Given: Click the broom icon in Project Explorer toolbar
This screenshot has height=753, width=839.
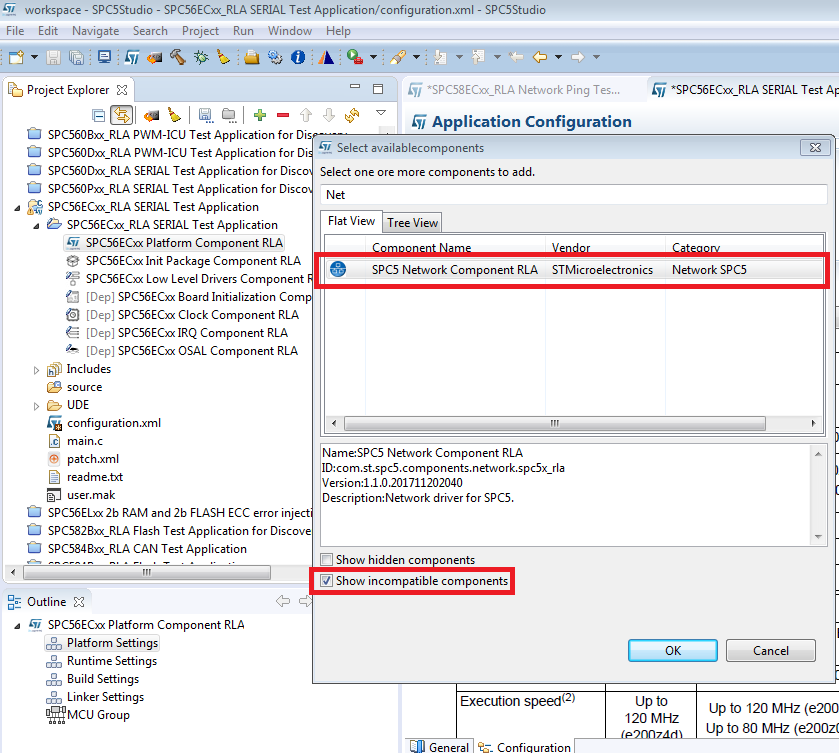Looking at the screenshot, I should pyautogui.click(x=174, y=115).
